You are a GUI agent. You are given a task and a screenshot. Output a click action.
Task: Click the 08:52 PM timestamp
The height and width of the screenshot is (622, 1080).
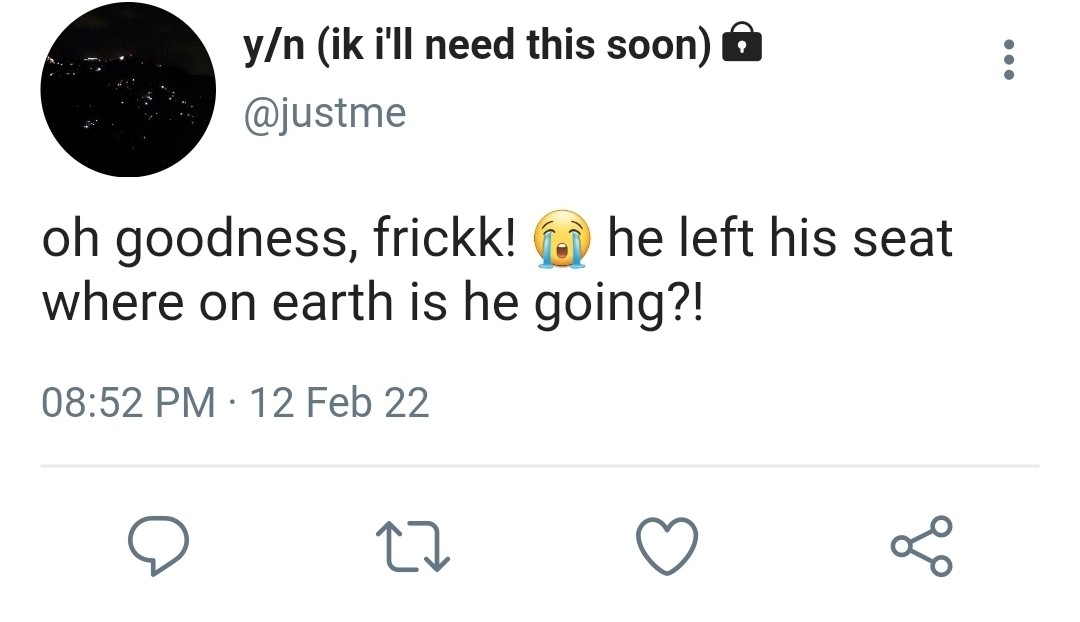(128, 402)
